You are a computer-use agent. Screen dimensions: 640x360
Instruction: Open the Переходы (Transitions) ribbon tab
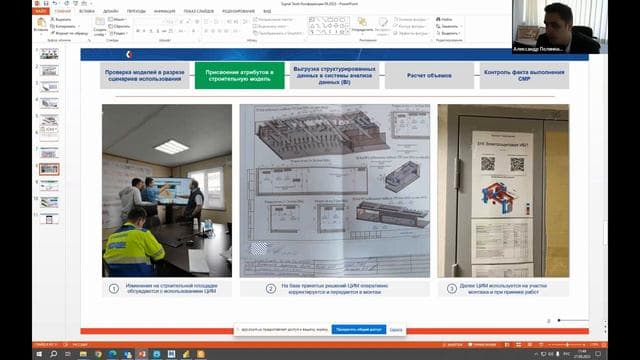[136, 11]
